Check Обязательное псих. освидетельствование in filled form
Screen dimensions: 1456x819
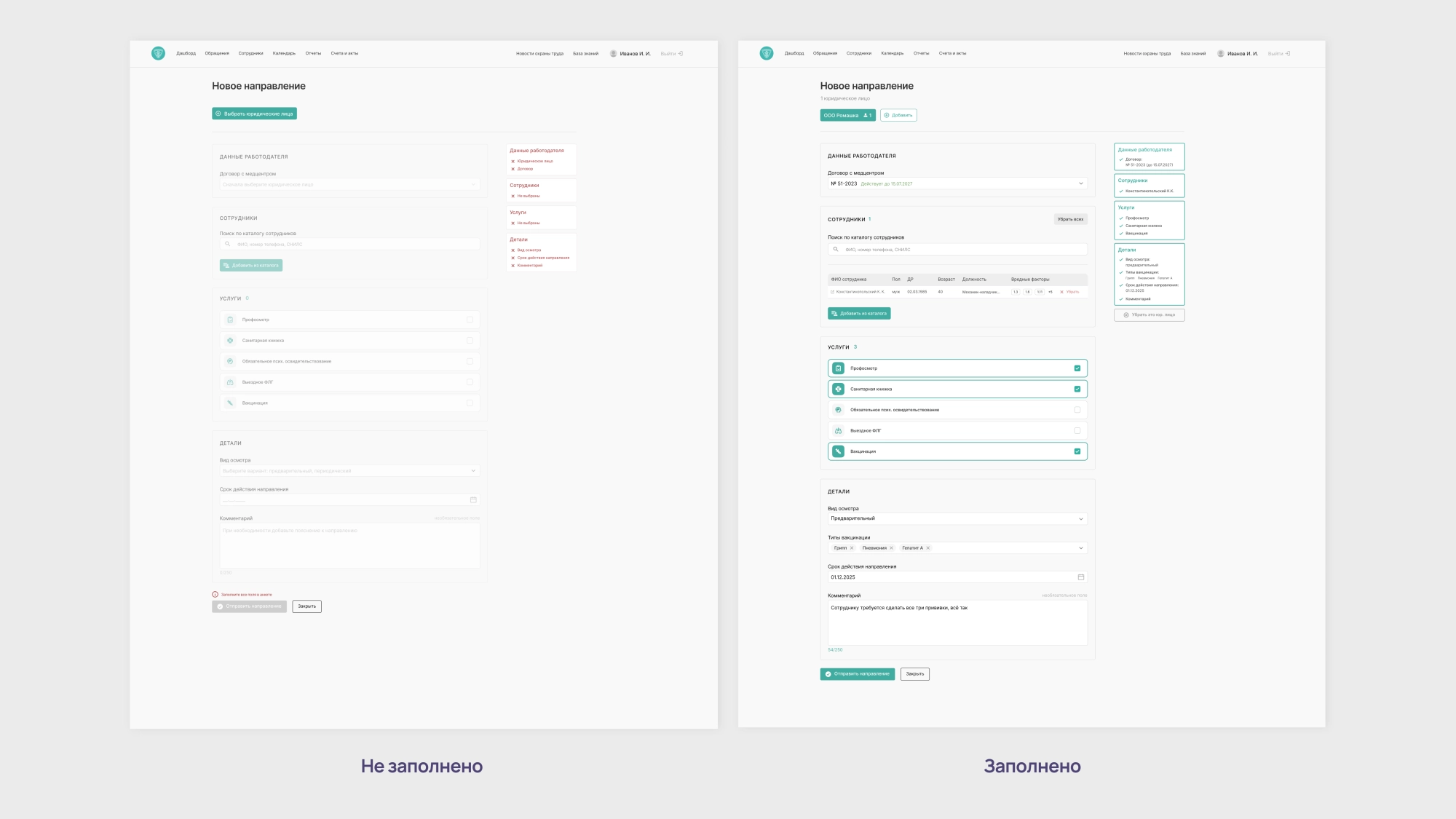[x=1077, y=410]
